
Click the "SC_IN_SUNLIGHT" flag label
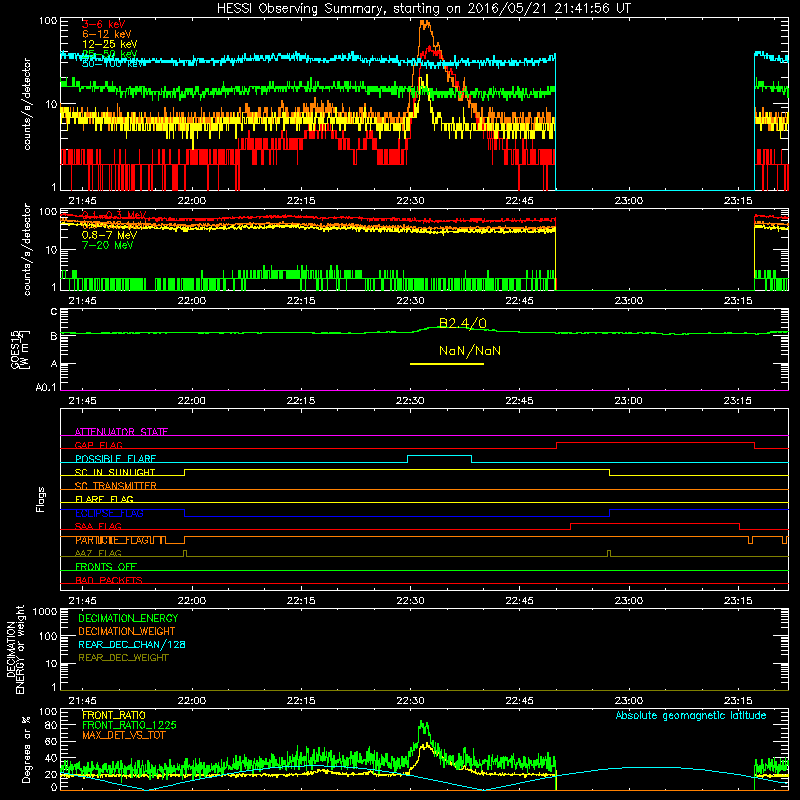(x=115, y=472)
